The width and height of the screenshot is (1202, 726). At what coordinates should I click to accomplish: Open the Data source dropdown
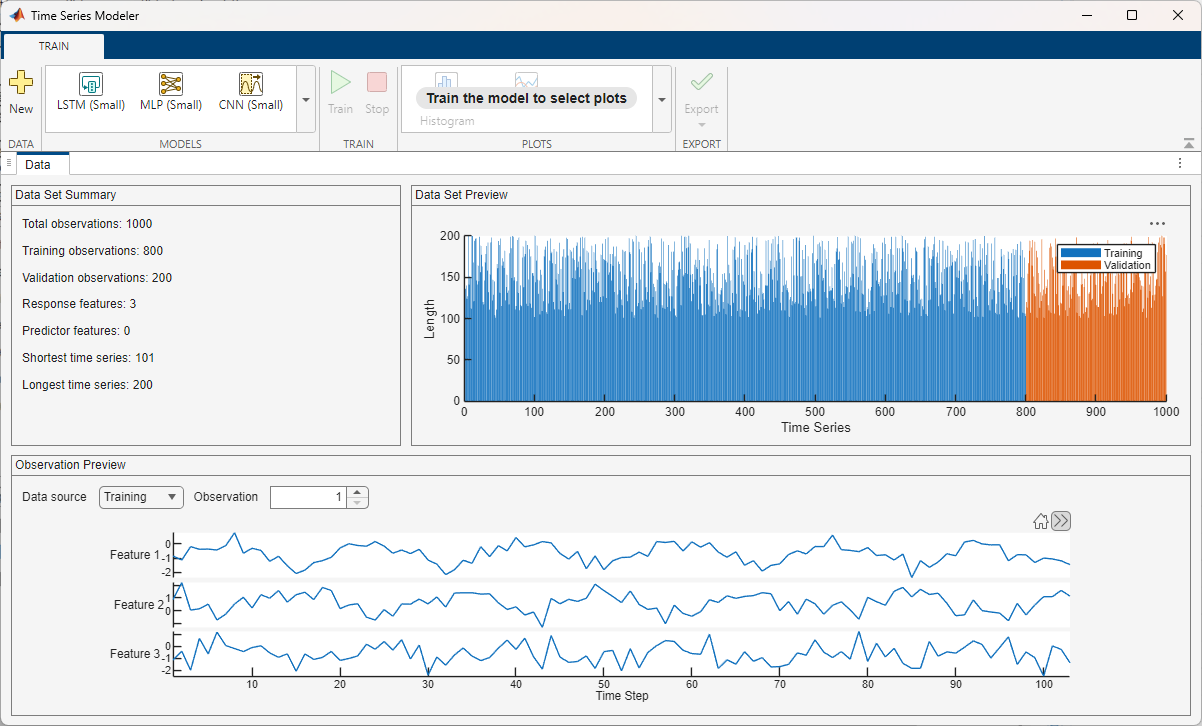coord(140,497)
